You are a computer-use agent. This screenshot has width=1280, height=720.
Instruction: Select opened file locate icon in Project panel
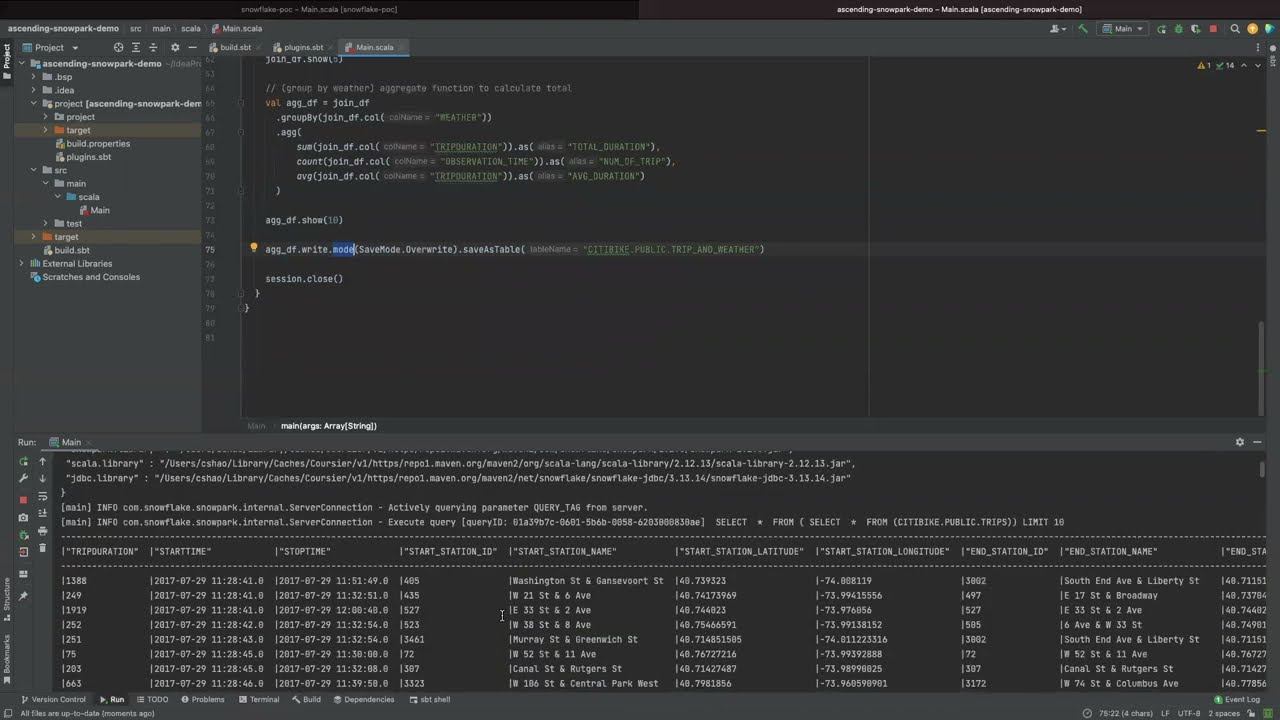pyautogui.click(x=119, y=47)
